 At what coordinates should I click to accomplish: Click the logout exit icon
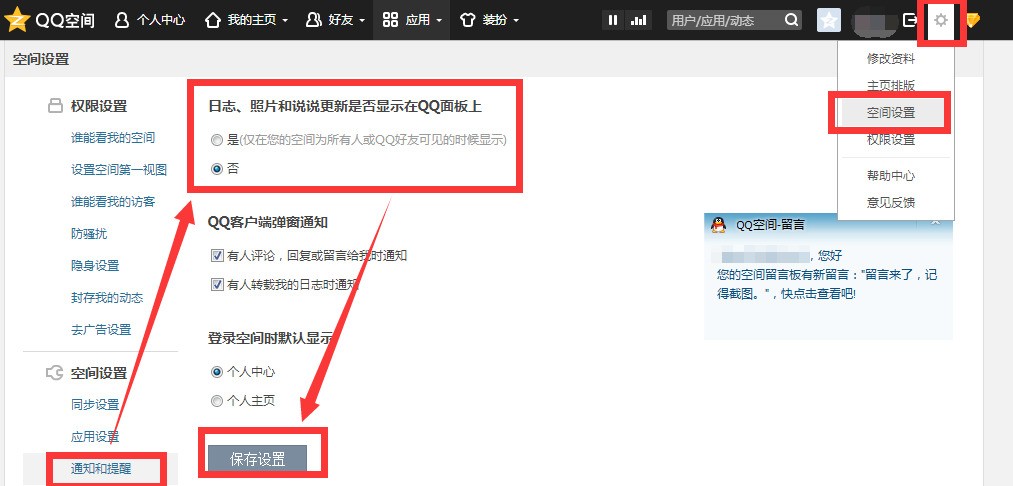910,20
